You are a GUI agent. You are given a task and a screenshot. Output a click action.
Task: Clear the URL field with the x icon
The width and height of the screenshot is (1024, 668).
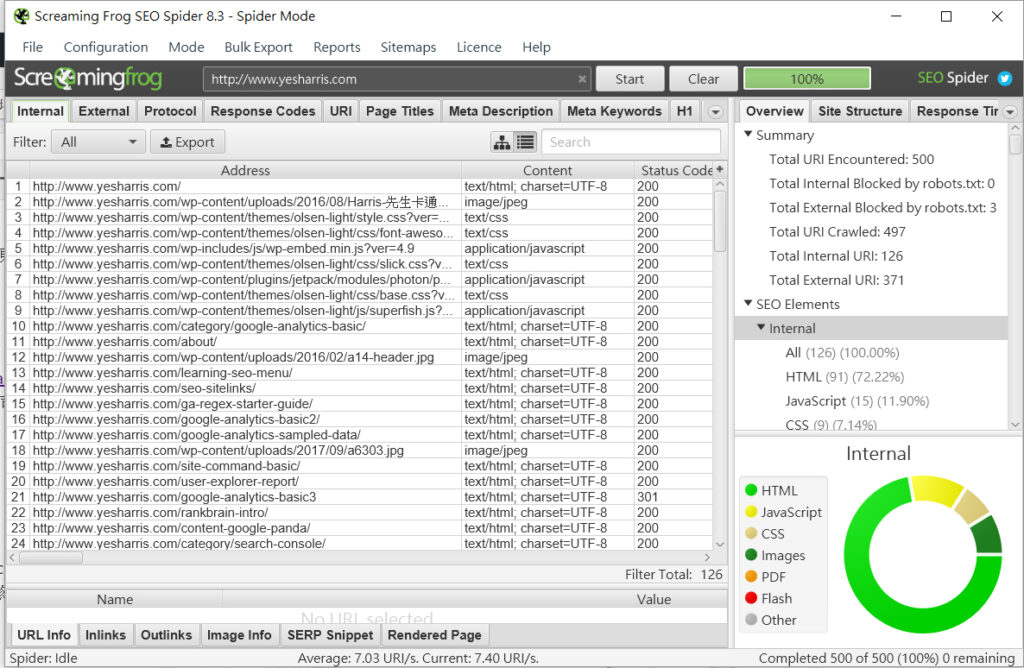click(582, 79)
